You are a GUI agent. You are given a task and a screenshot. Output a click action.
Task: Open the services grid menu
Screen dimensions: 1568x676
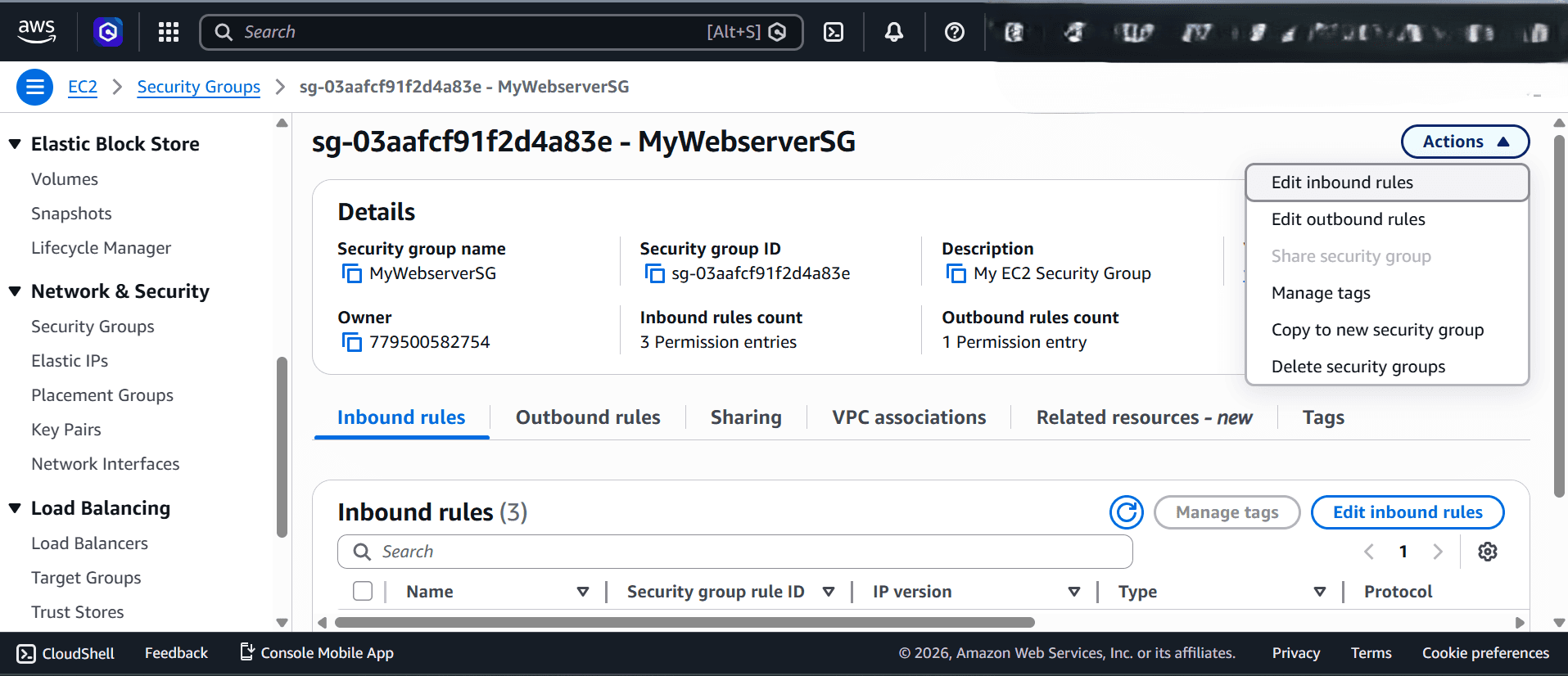(169, 32)
